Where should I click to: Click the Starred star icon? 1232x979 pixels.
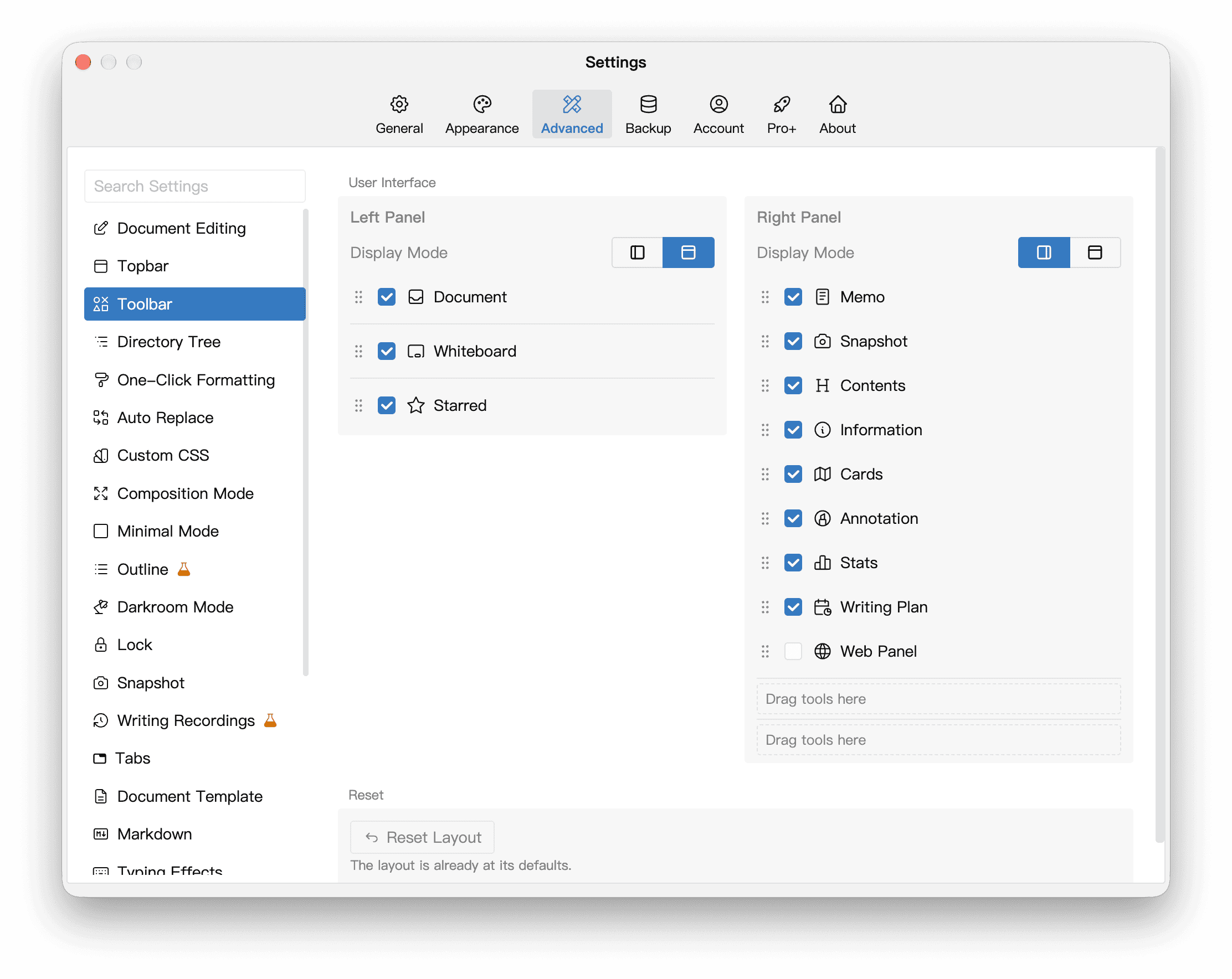pyautogui.click(x=416, y=405)
